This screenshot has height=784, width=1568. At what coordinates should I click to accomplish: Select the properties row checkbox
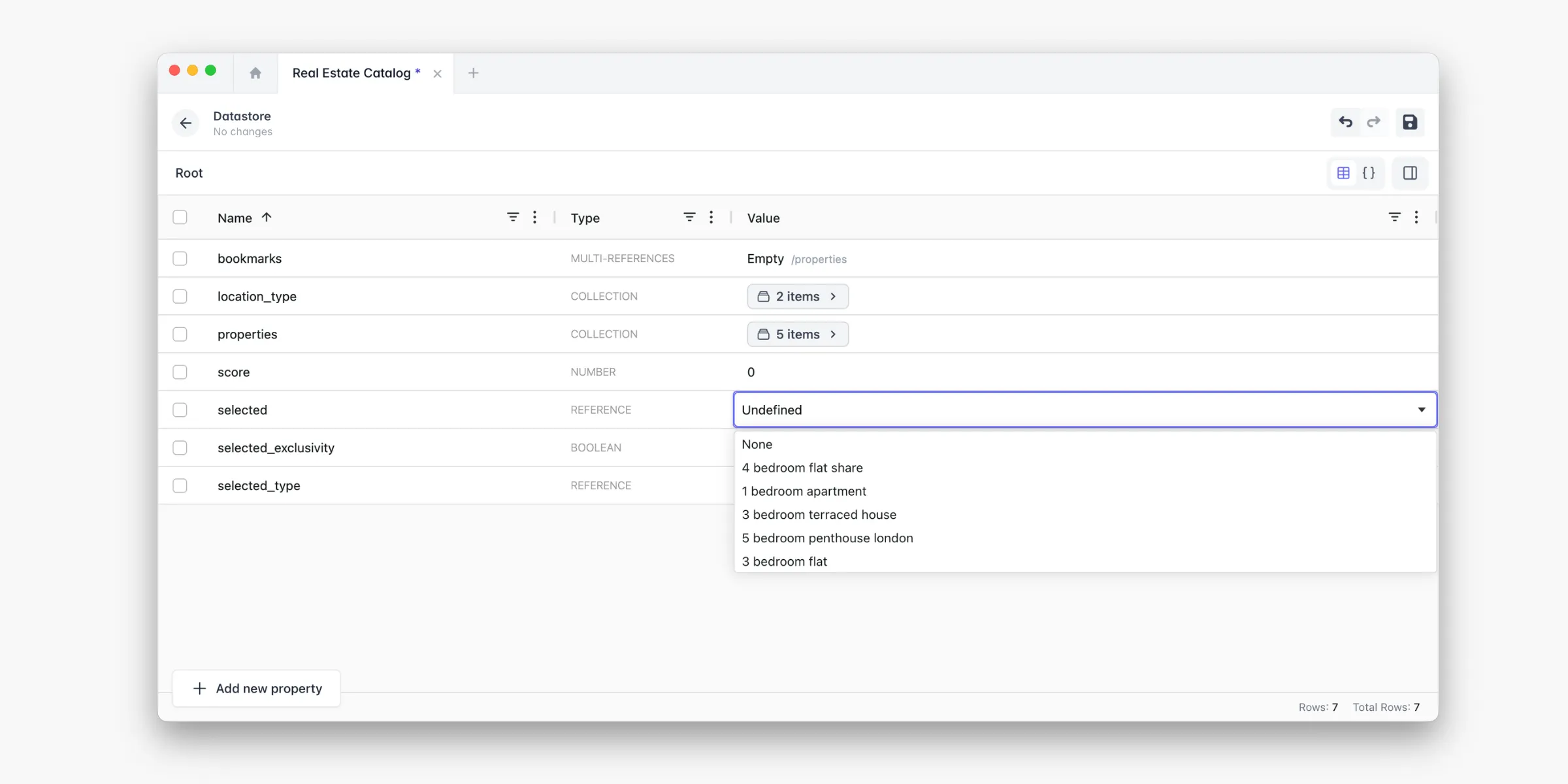point(180,334)
